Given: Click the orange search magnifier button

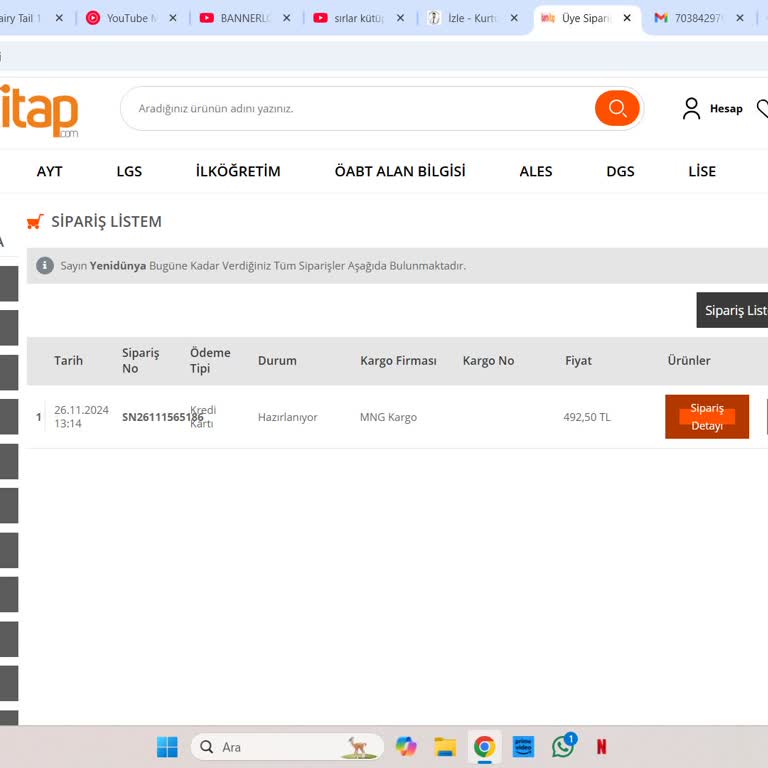Looking at the screenshot, I should coord(617,108).
